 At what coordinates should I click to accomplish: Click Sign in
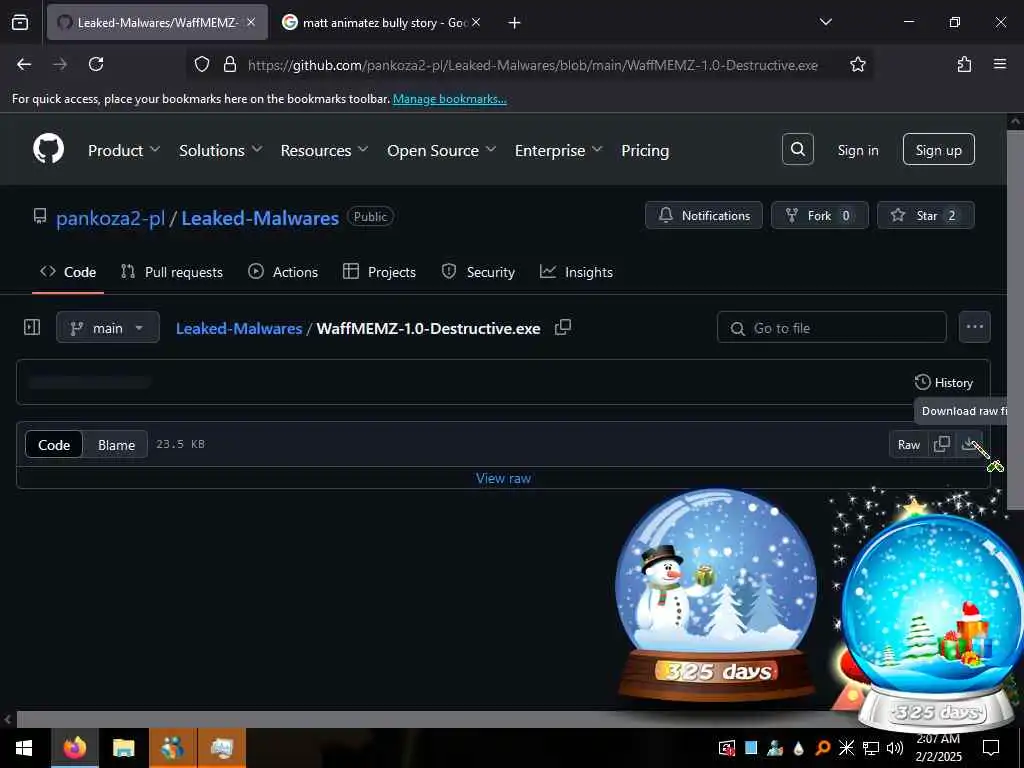857,150
